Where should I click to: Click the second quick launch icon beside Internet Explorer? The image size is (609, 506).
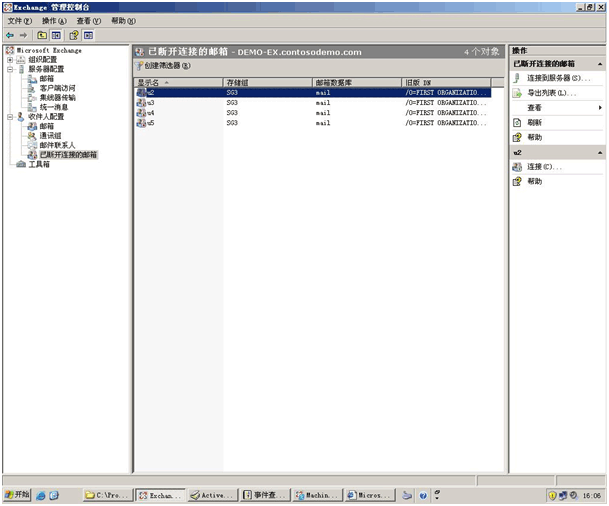pyautogui.click(x=54, y=496)
